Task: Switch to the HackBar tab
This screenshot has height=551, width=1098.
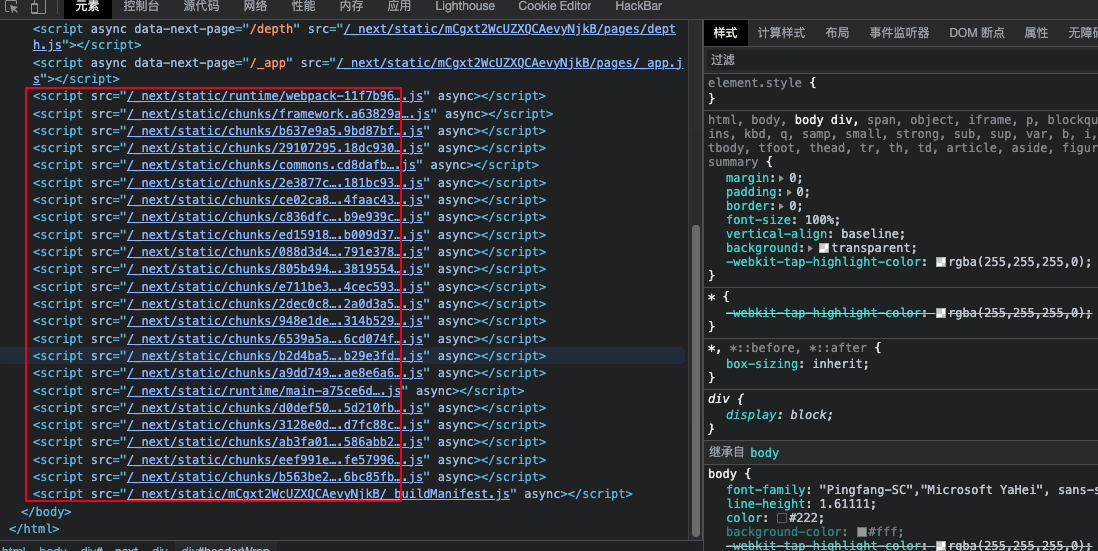Action: 638,6
